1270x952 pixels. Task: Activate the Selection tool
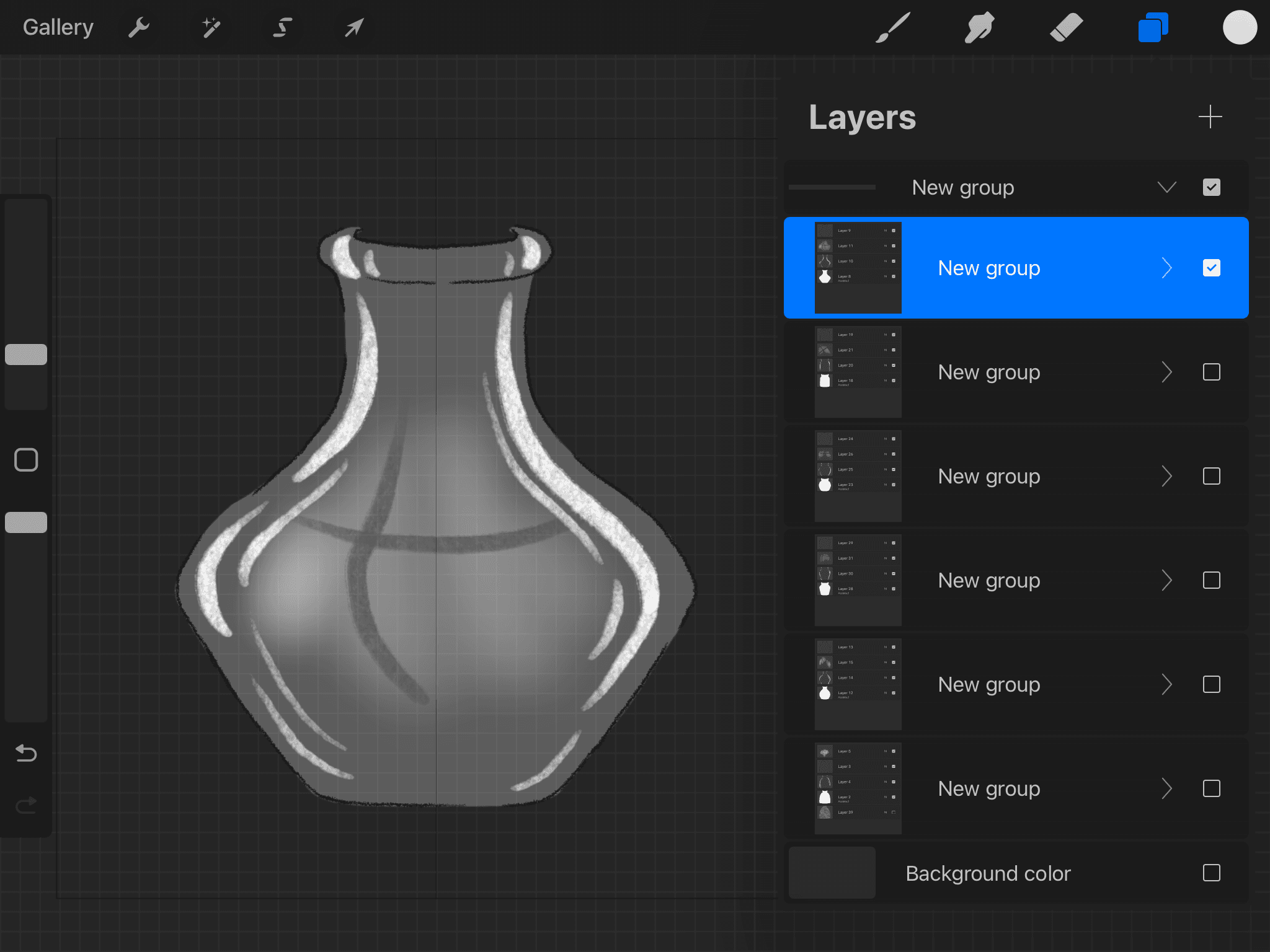coord(283,27)
